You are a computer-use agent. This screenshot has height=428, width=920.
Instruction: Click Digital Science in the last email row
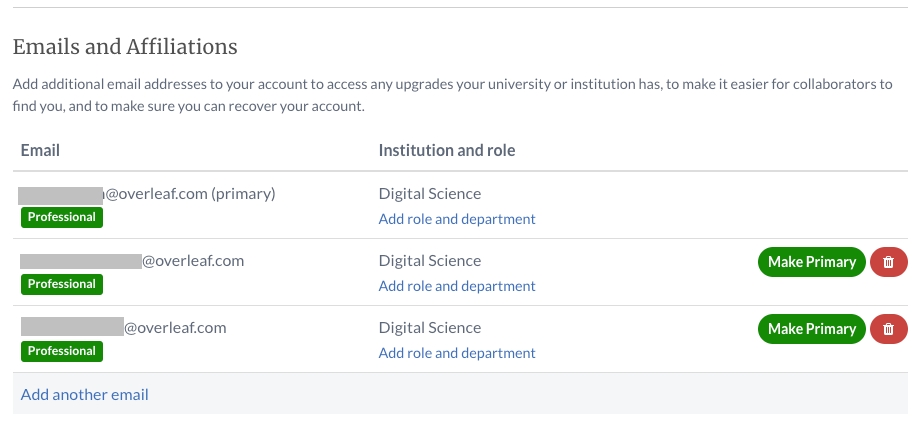pos(429,328)
